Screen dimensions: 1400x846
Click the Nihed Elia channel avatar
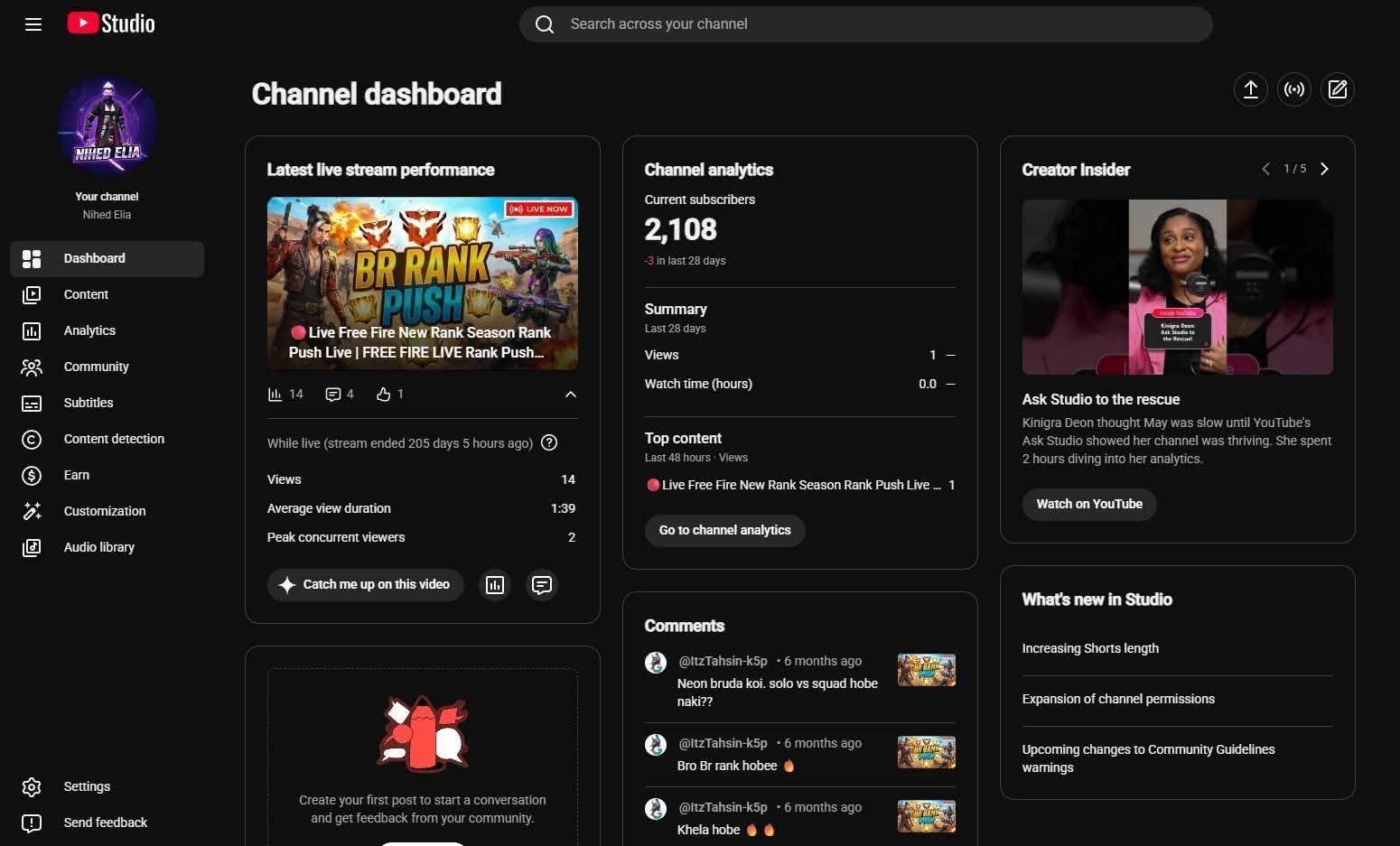pyautogui.click(x=107, y=126)
